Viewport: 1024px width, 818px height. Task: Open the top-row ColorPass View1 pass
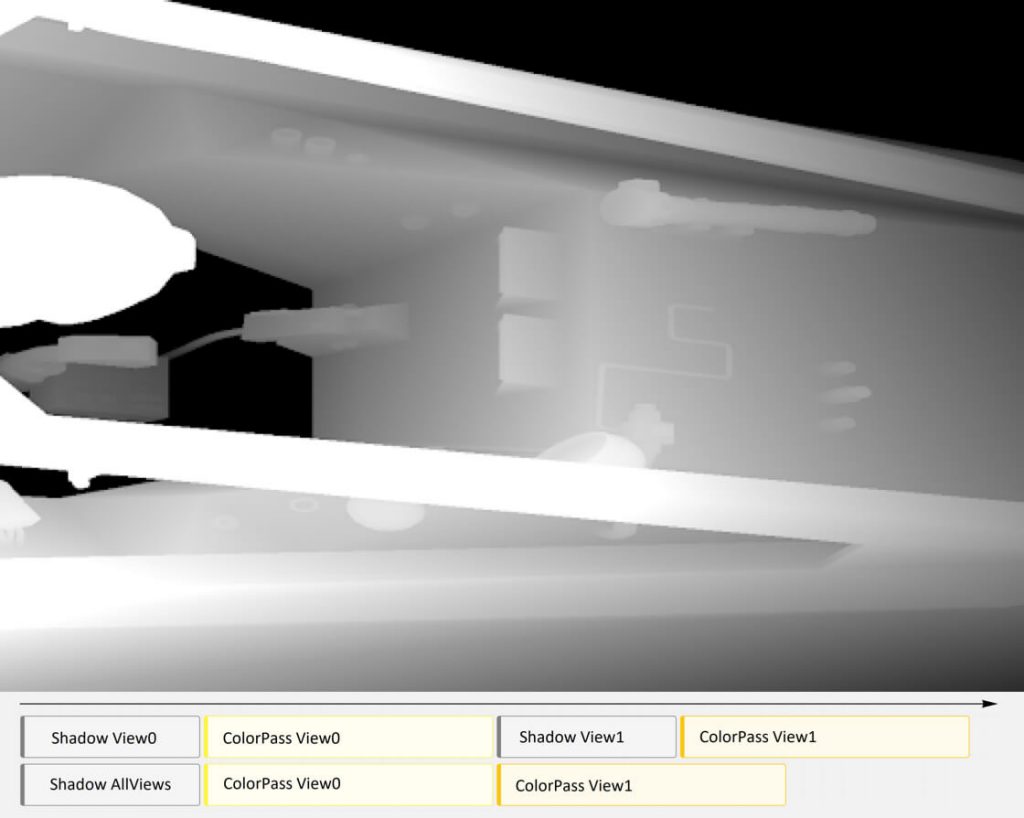826,736
